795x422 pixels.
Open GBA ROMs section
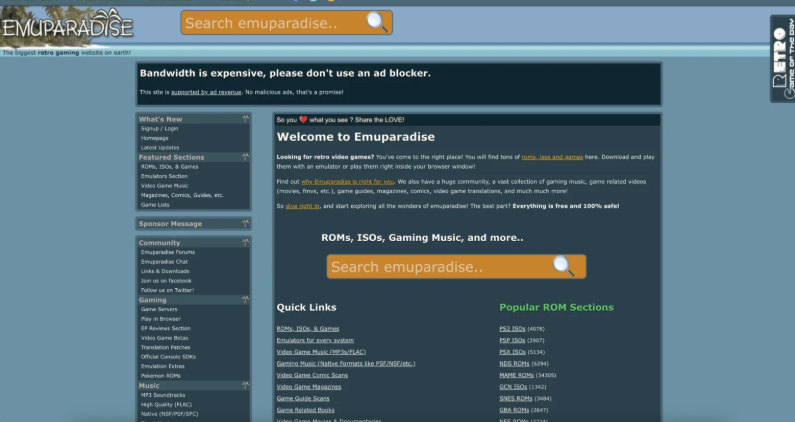[514, 410]
